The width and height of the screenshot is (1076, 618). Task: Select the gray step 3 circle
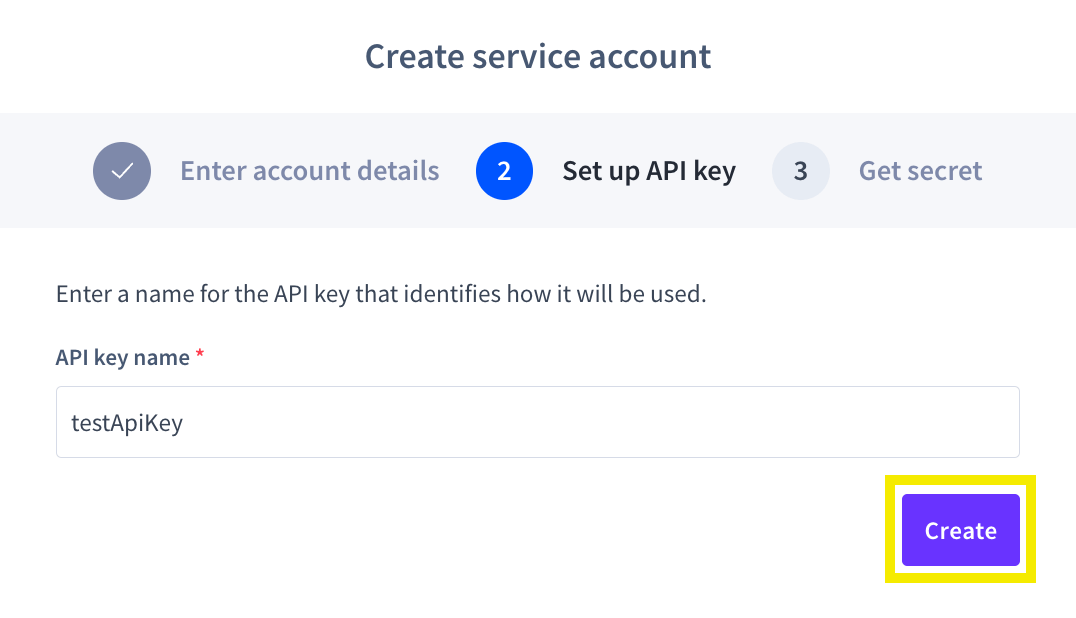point(800,171)
